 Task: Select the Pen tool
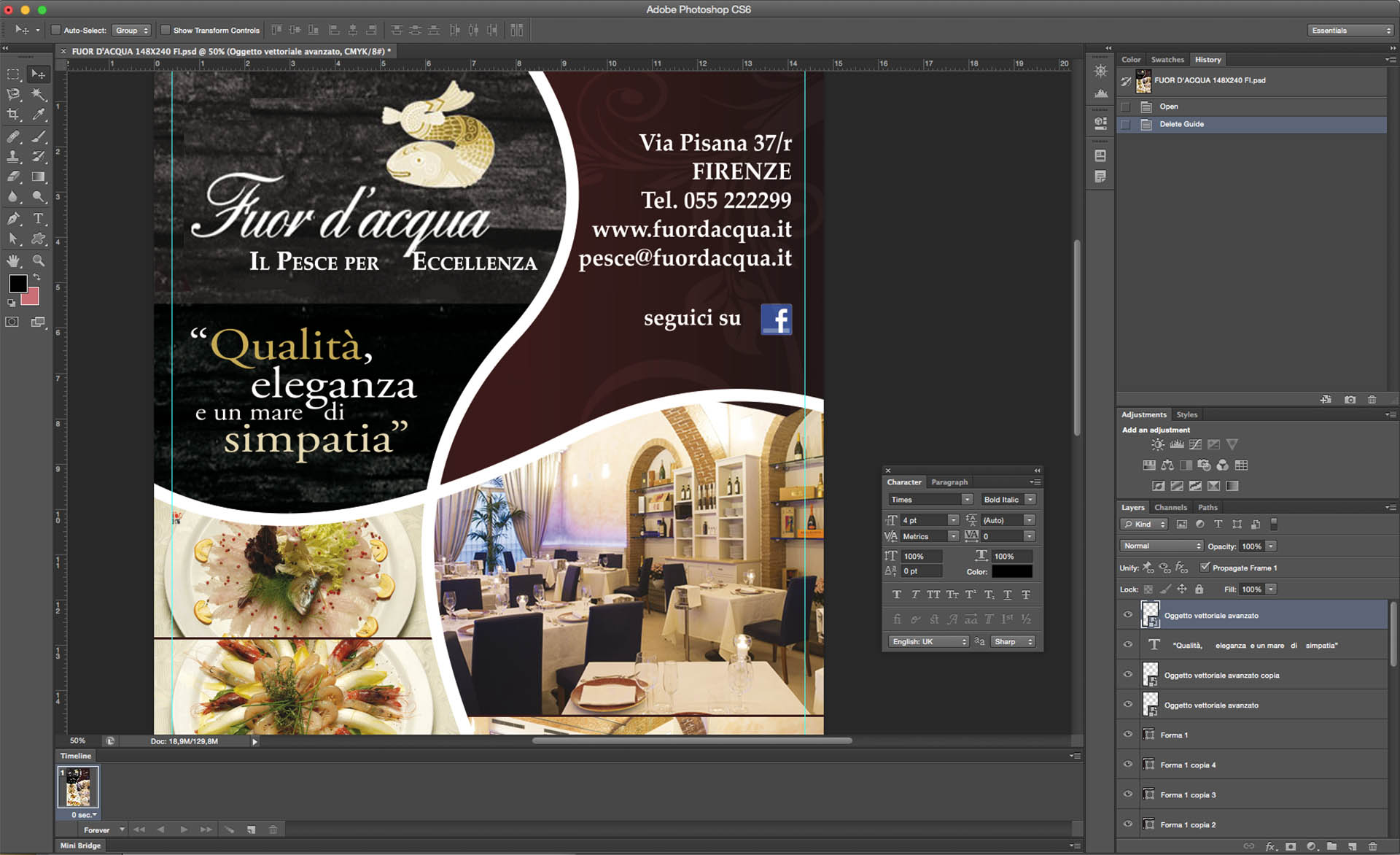click(x=13, y=218)
